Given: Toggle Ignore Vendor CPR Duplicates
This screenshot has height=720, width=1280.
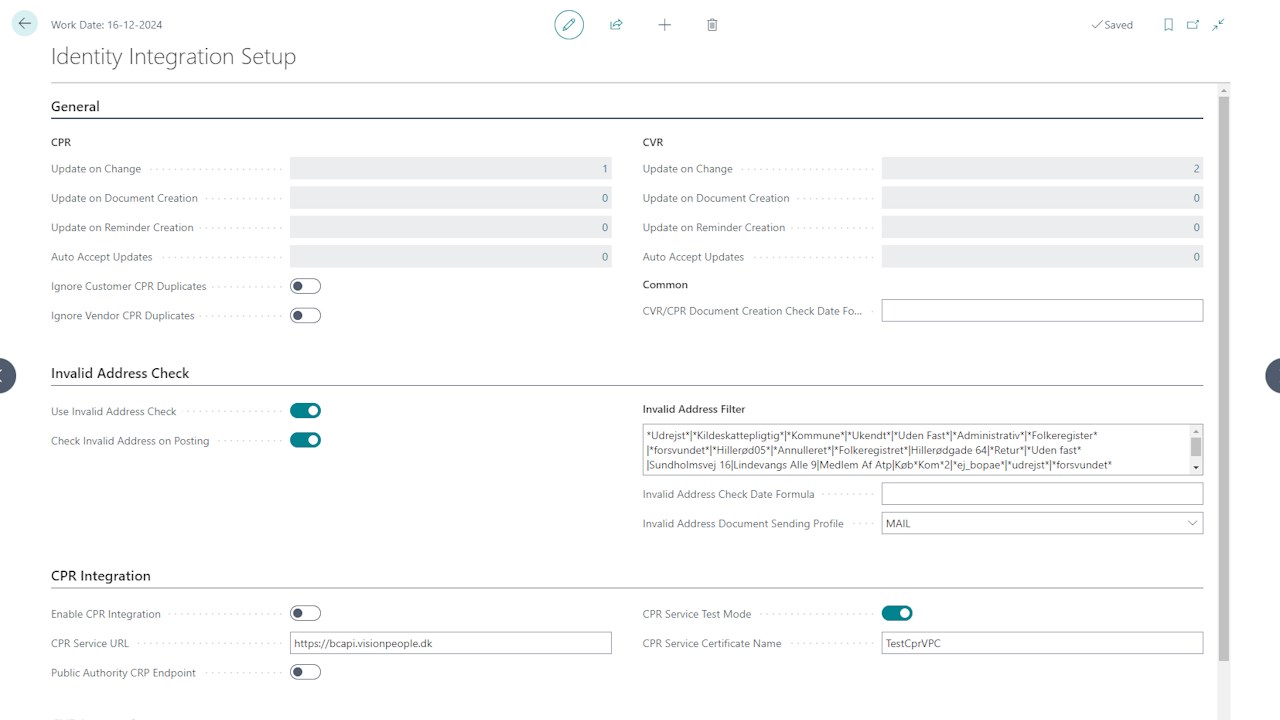Looking at the screenshot, I should pyautogui.click(x=305, y=315).
